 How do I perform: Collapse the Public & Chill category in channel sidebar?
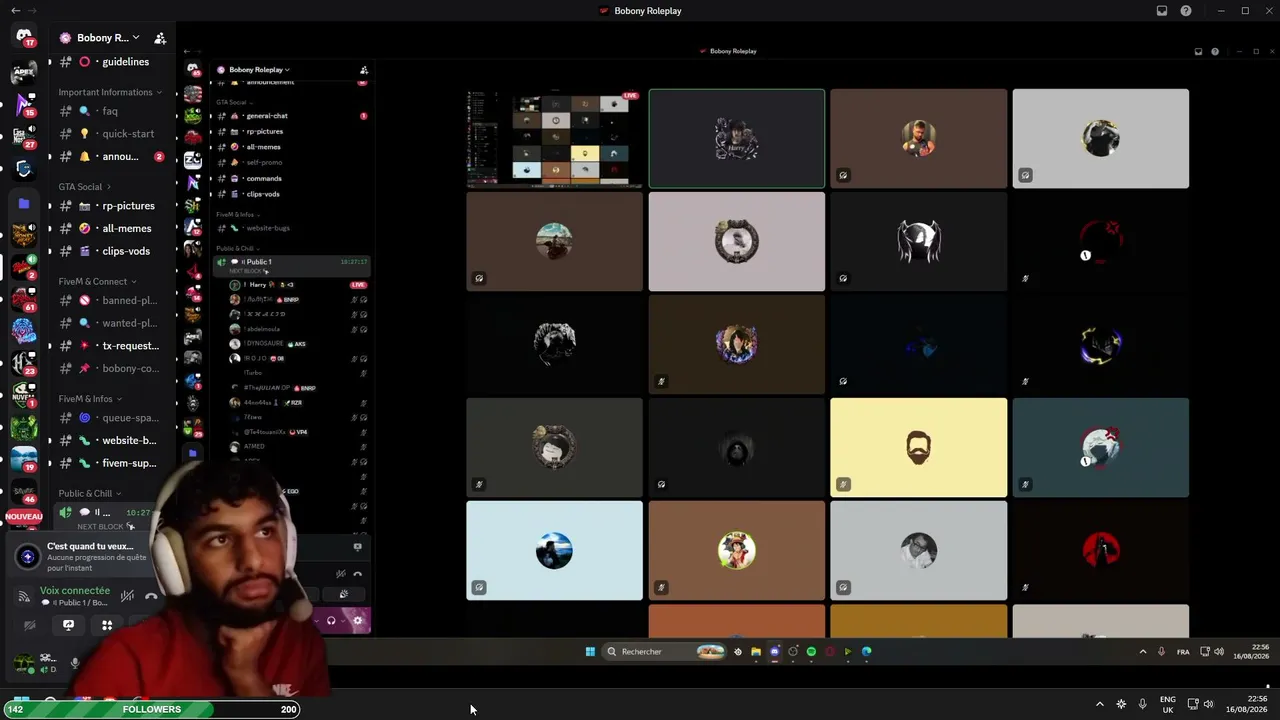[x=89, y=494]
